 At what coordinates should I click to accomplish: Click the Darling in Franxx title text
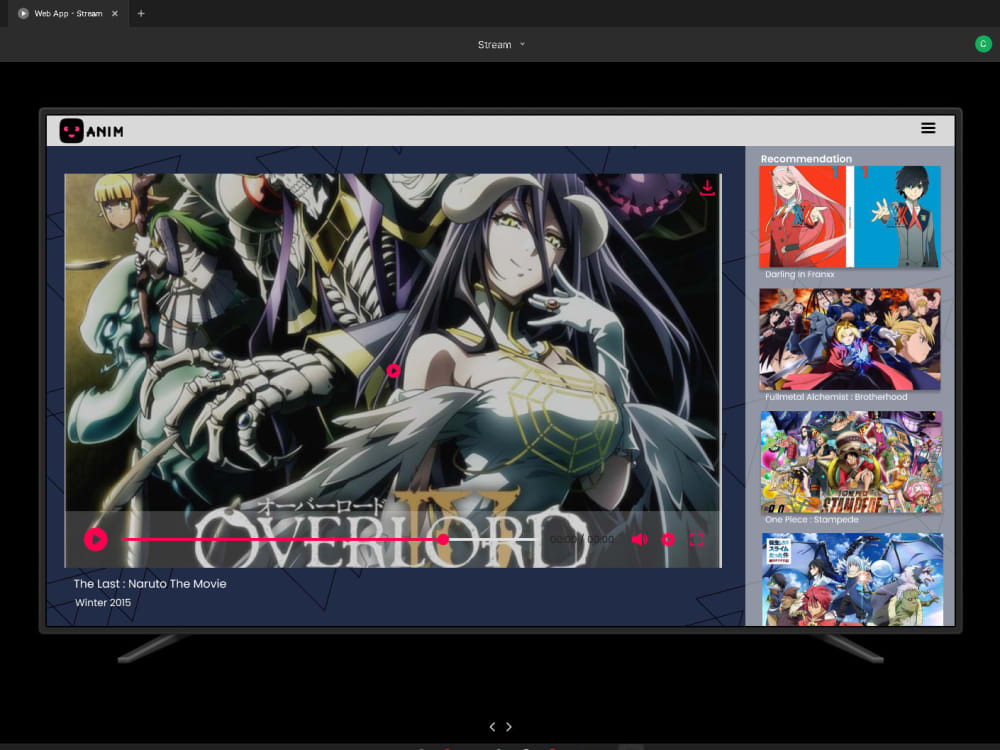click(x=800, y=274)
